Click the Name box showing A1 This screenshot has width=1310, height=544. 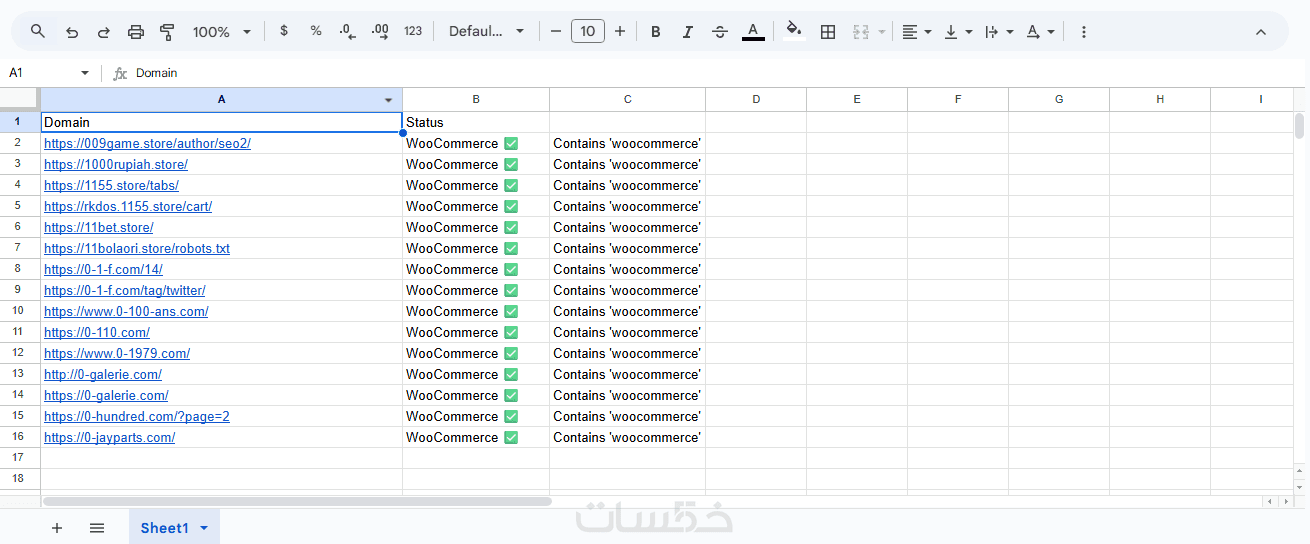tap(40, 73)
